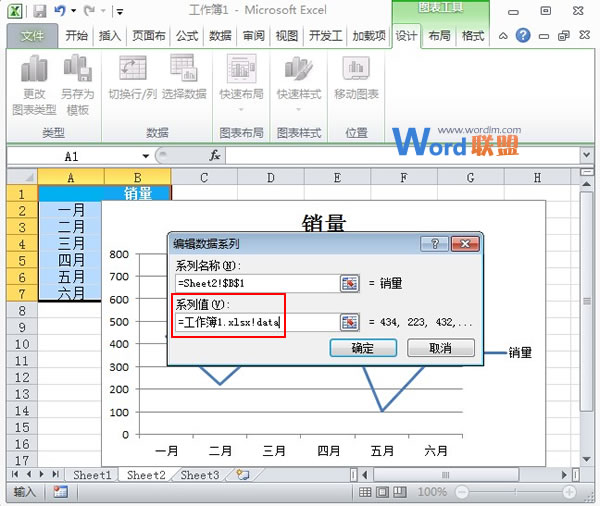Open the Customize Quick Access Toolbar dropdown
The image size is (600, 506).
(120, 12)
